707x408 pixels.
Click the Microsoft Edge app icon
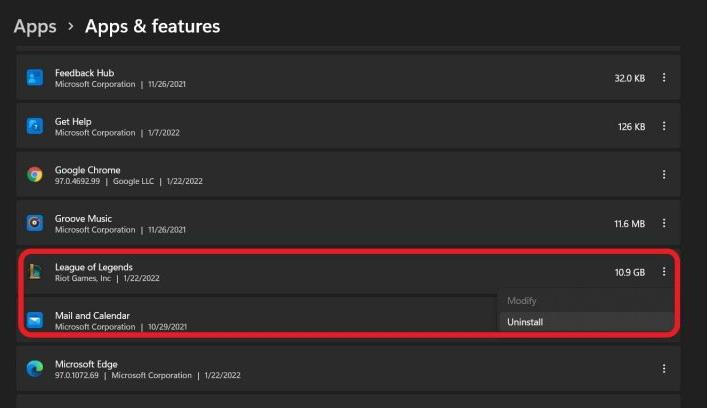tap(35, 369)
